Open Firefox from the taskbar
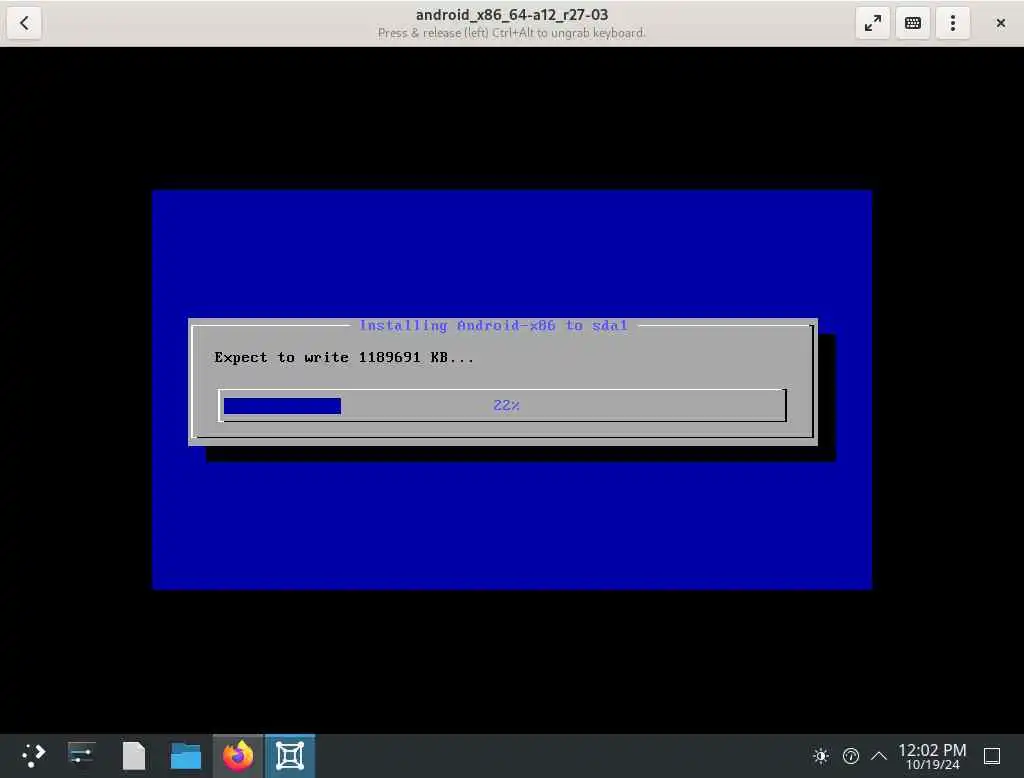 pyautogui.click(x=238, y=756)
